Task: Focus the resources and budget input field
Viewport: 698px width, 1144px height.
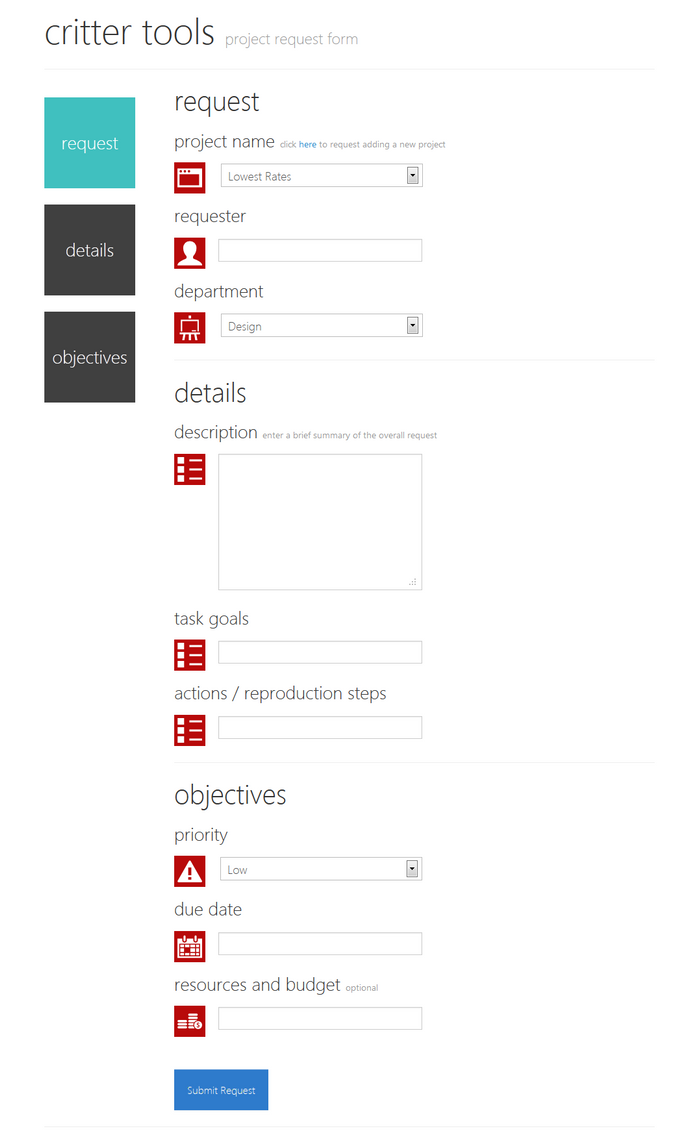Action: [x=320, y=1019]
